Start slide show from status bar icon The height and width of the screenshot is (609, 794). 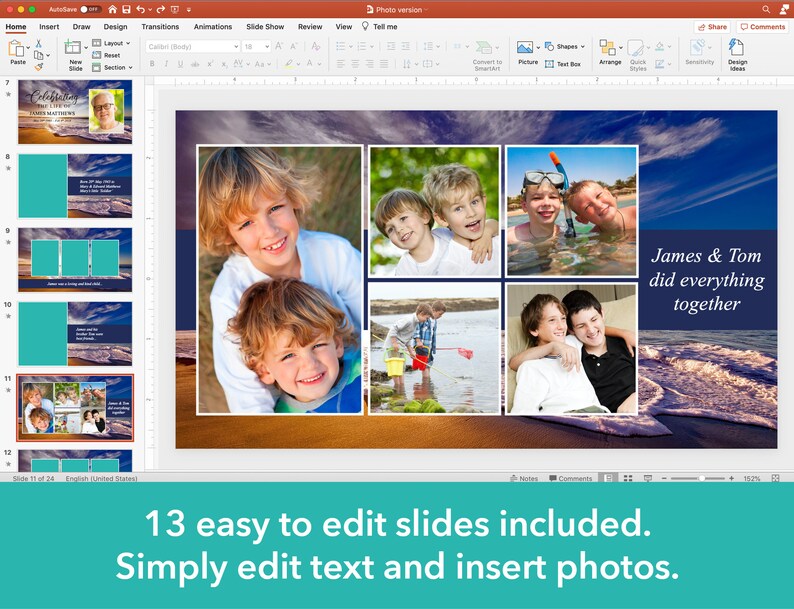click(648, 478)
